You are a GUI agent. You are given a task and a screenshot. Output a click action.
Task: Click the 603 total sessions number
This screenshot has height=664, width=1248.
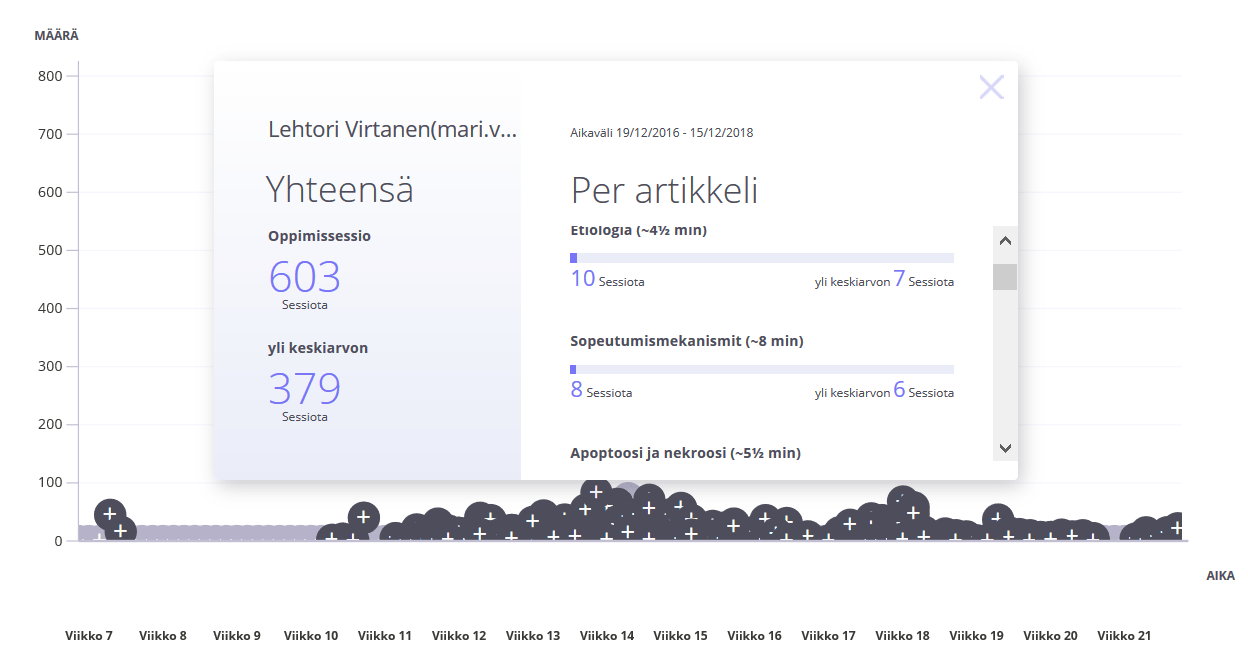tap(305, 276)
